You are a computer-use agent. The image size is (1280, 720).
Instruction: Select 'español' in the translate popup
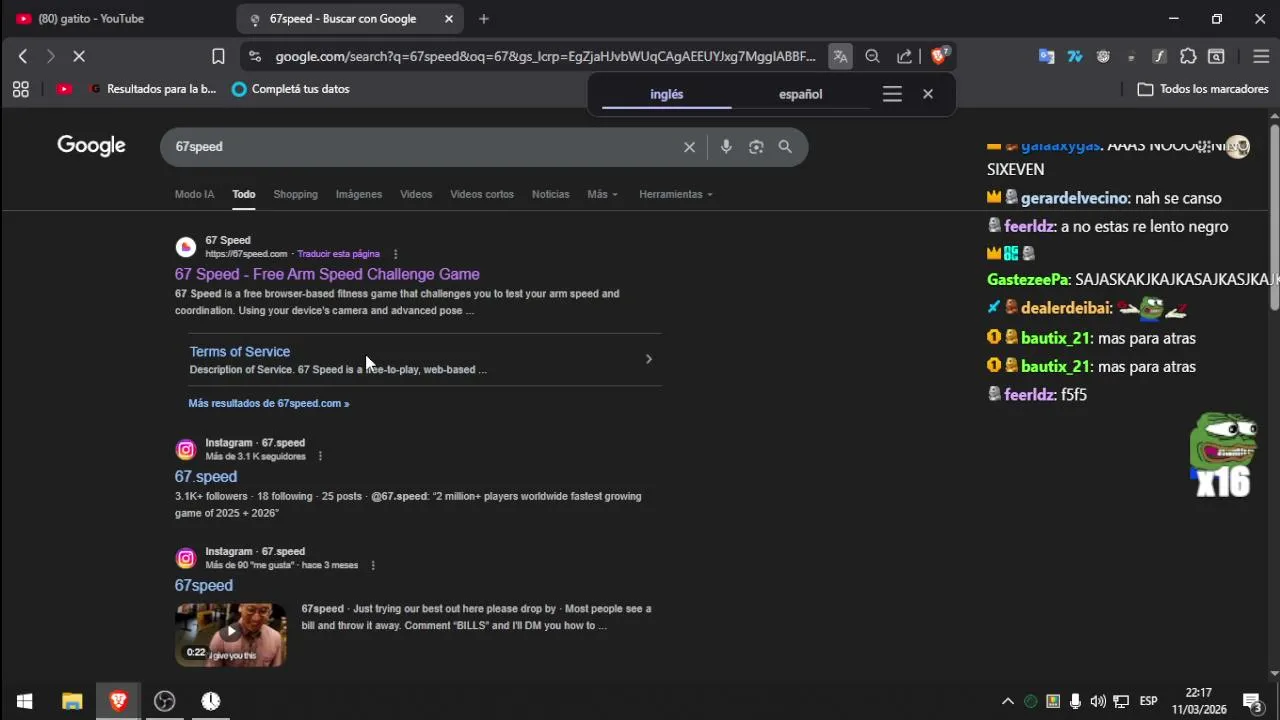coord(800,94)
